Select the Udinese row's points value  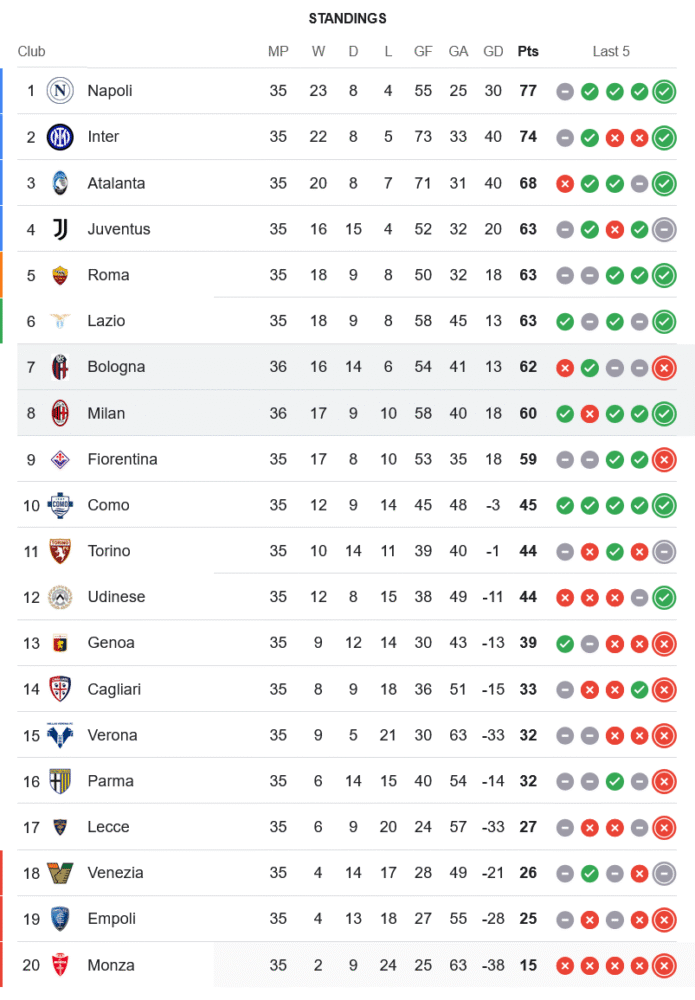click(528, 597)
